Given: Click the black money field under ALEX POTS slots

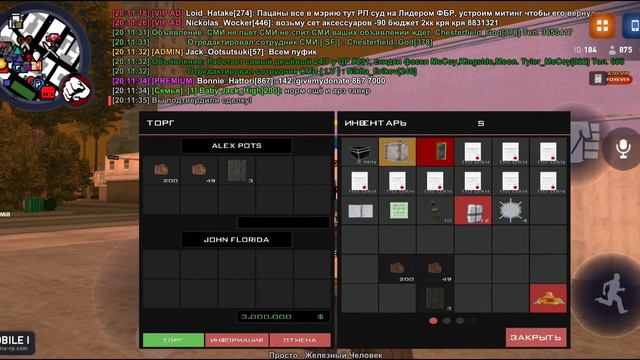Looking at the screenshot, I should click(283, 222).
